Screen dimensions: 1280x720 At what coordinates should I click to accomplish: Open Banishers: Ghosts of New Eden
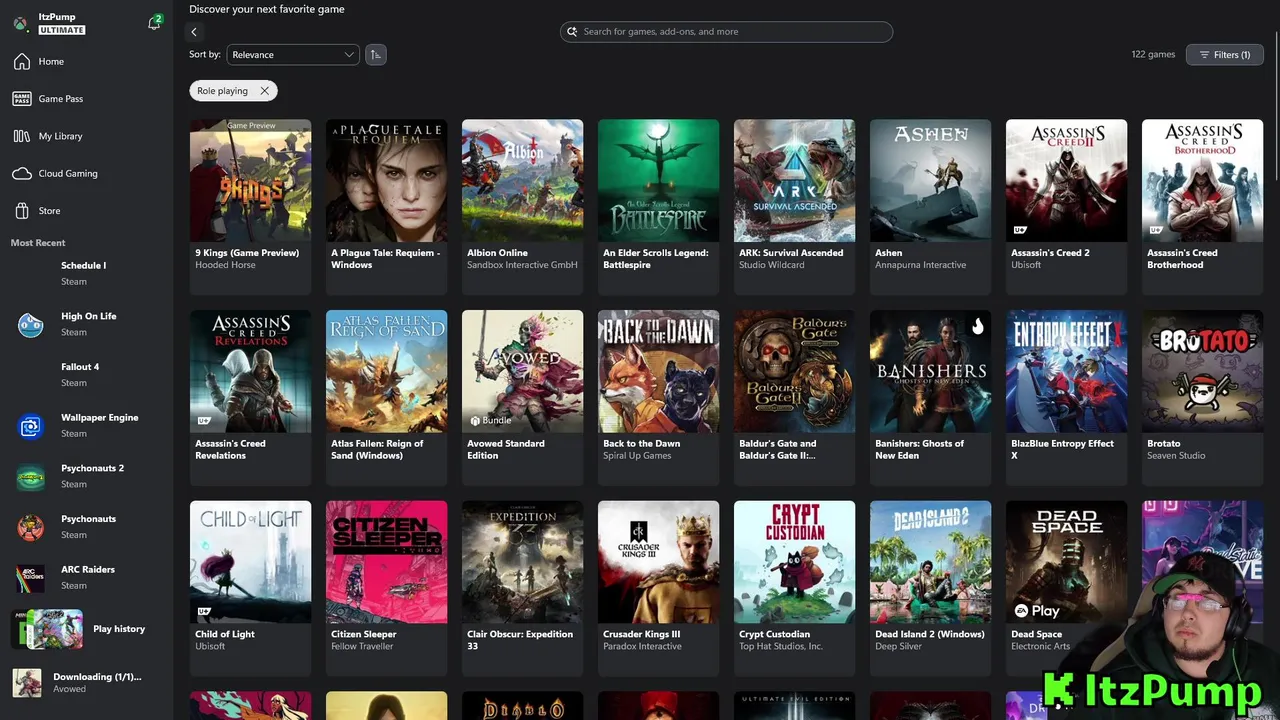[x=930, y=398]
